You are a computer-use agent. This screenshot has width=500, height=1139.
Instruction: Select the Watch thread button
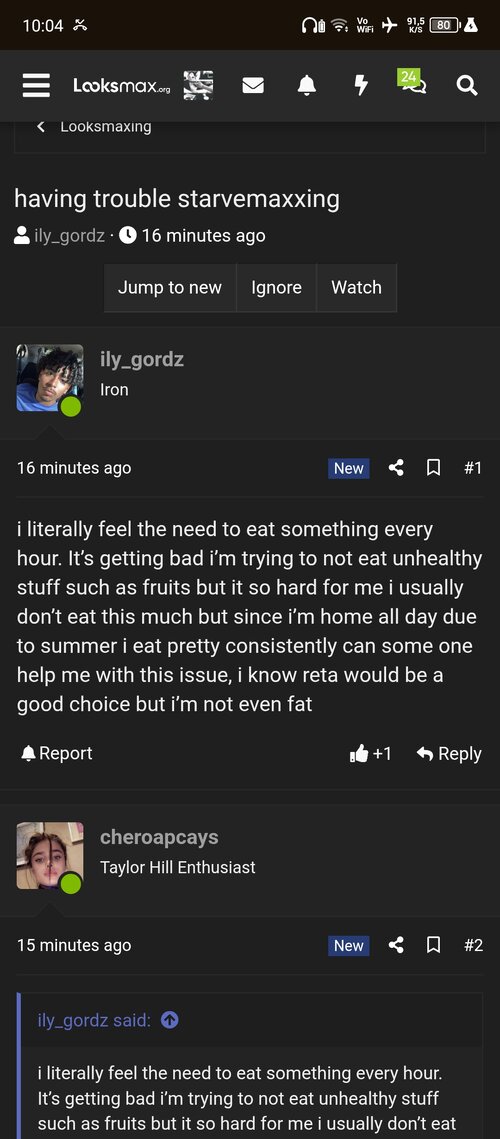[x=356, y=288]
